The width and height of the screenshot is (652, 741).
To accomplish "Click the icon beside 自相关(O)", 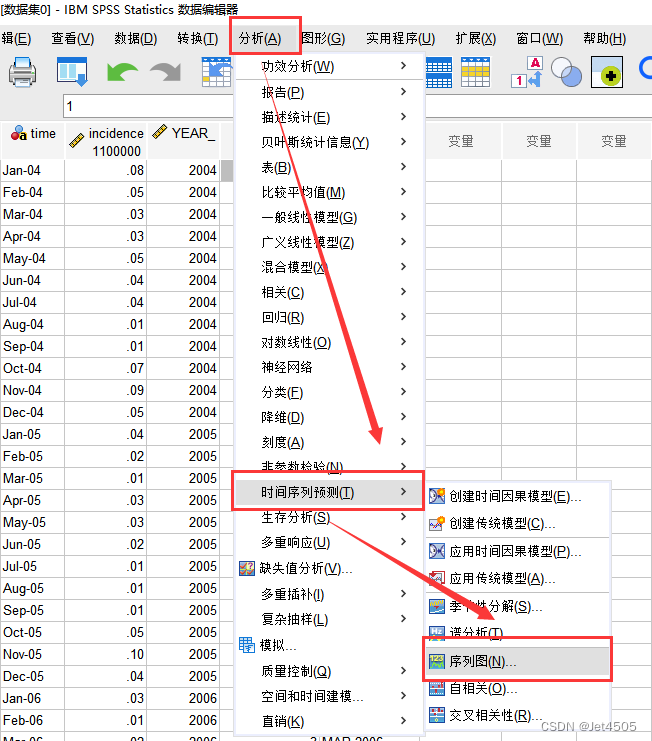I will tap(437, 689).
